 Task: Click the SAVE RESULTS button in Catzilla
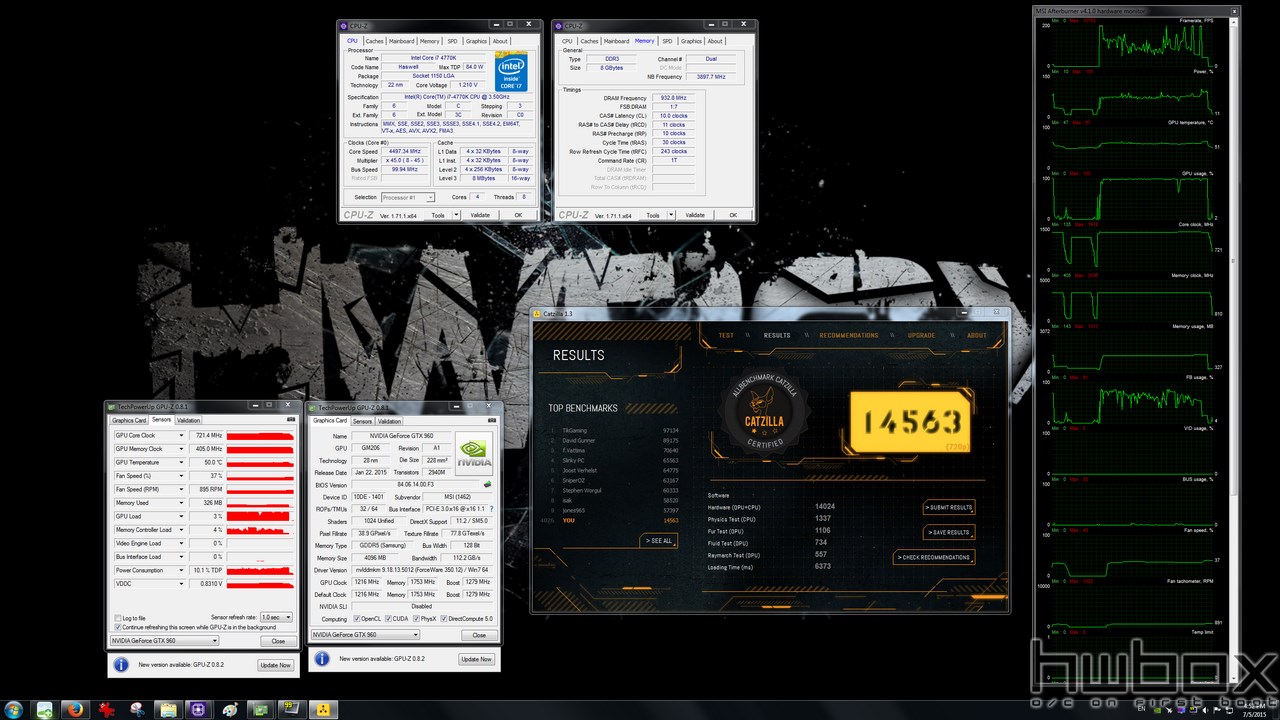(x=949, y=532)
